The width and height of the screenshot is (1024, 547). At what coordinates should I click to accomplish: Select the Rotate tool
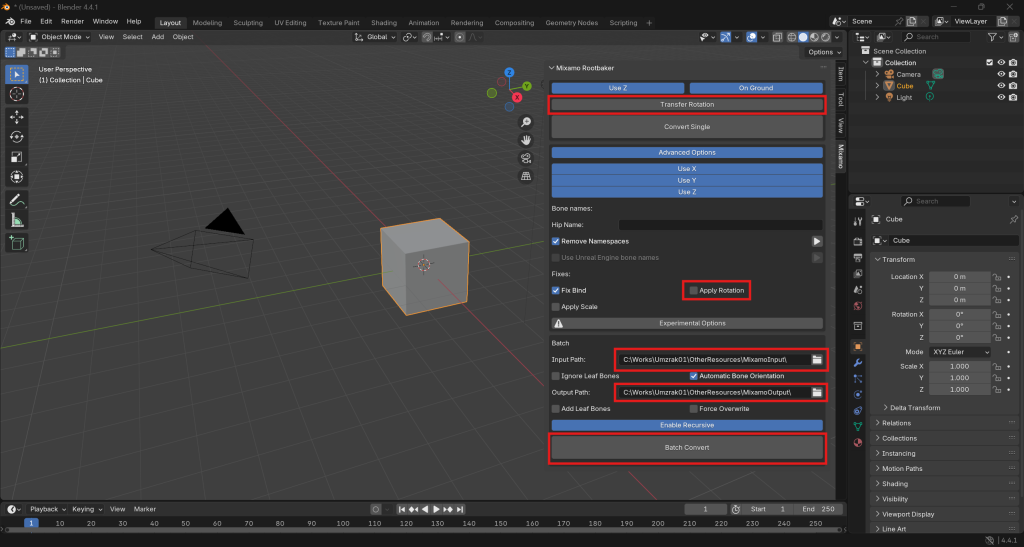click(x=16, y=137)
